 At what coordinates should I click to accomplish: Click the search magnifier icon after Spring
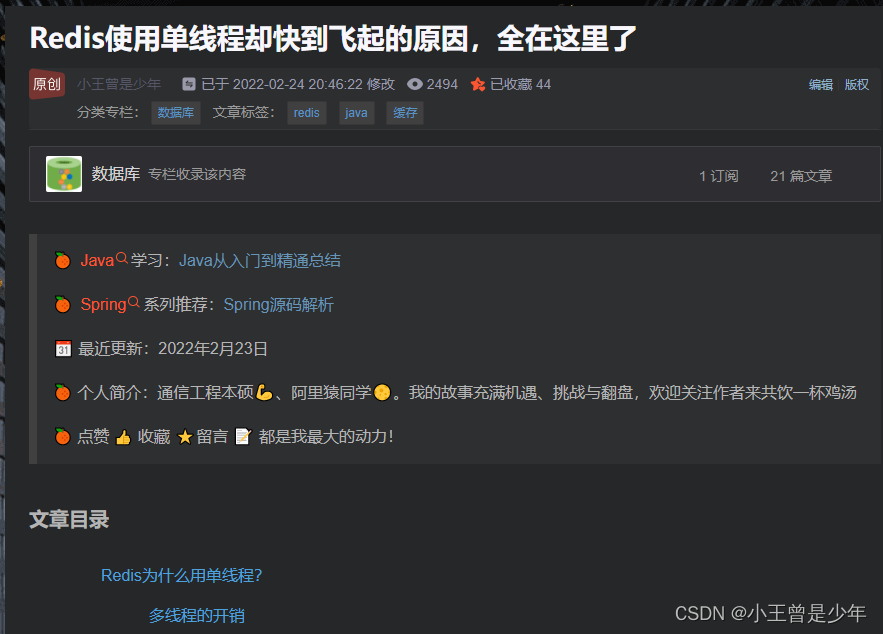134,303
